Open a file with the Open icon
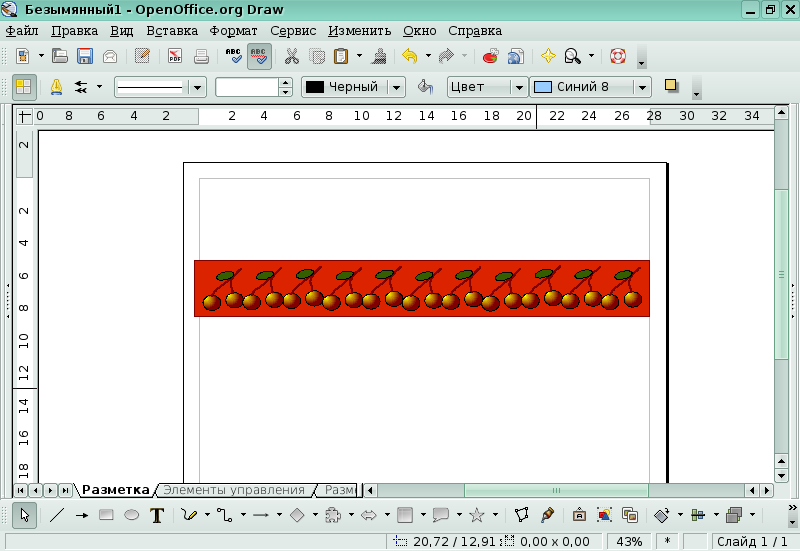 pyautogui.click(x=60, y=56)
